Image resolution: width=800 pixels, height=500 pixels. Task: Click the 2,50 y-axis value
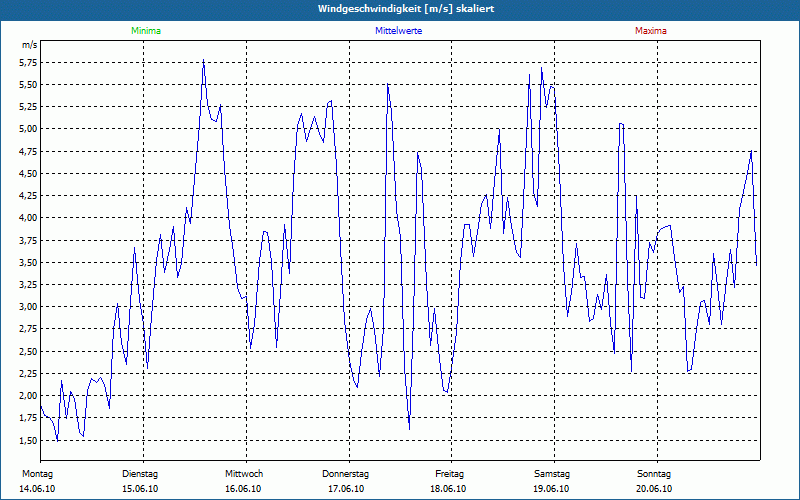(x=29, y=352)
